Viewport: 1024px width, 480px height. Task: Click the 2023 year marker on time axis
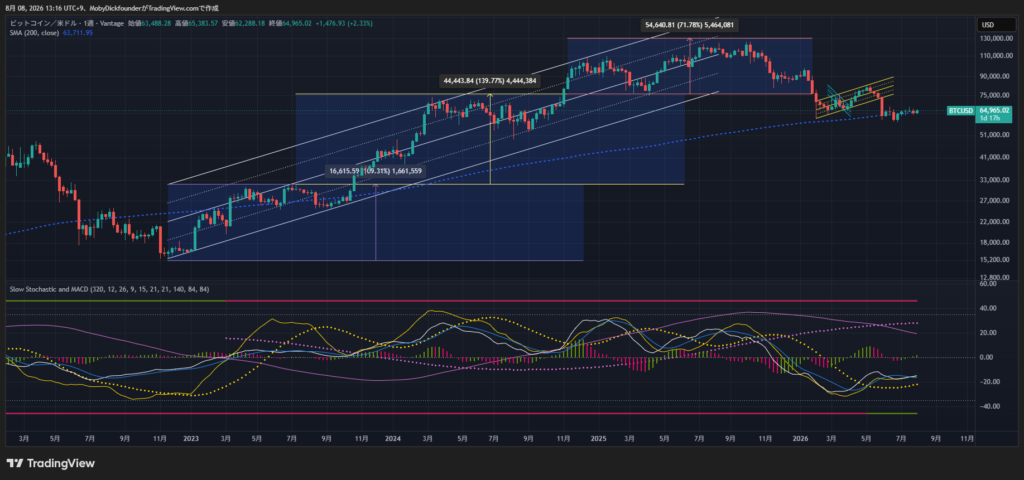191,439
